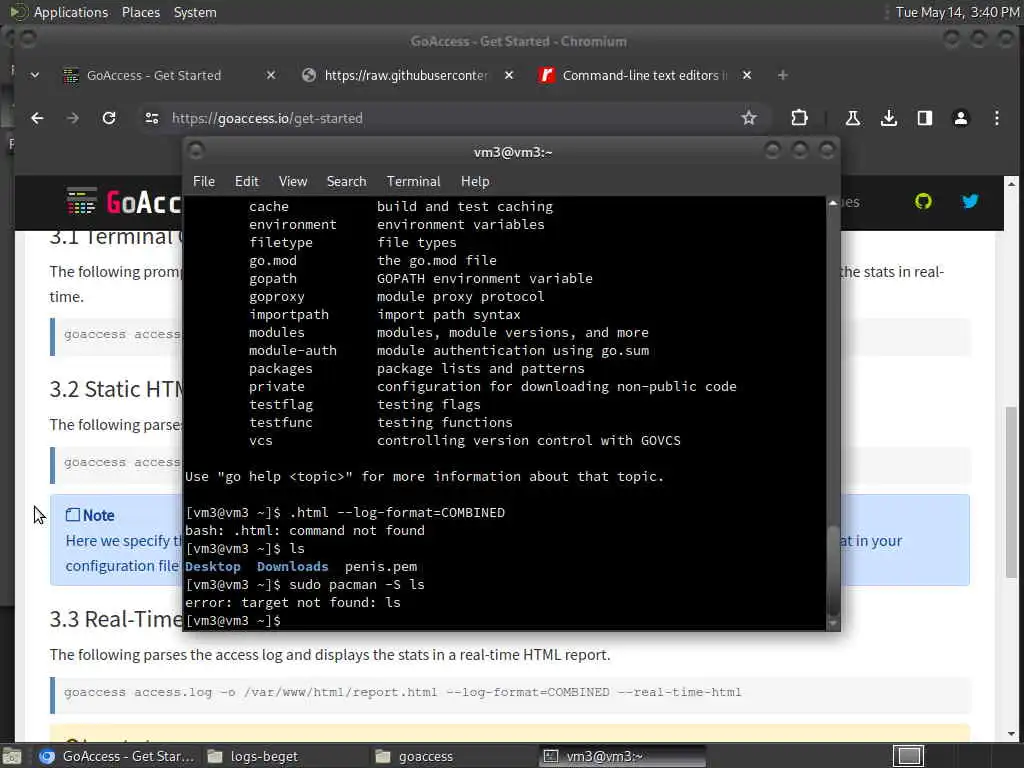Click the goaccess.io URL address field
Image resolution: width=1024 pixels, height=768 pixels.
451,118
